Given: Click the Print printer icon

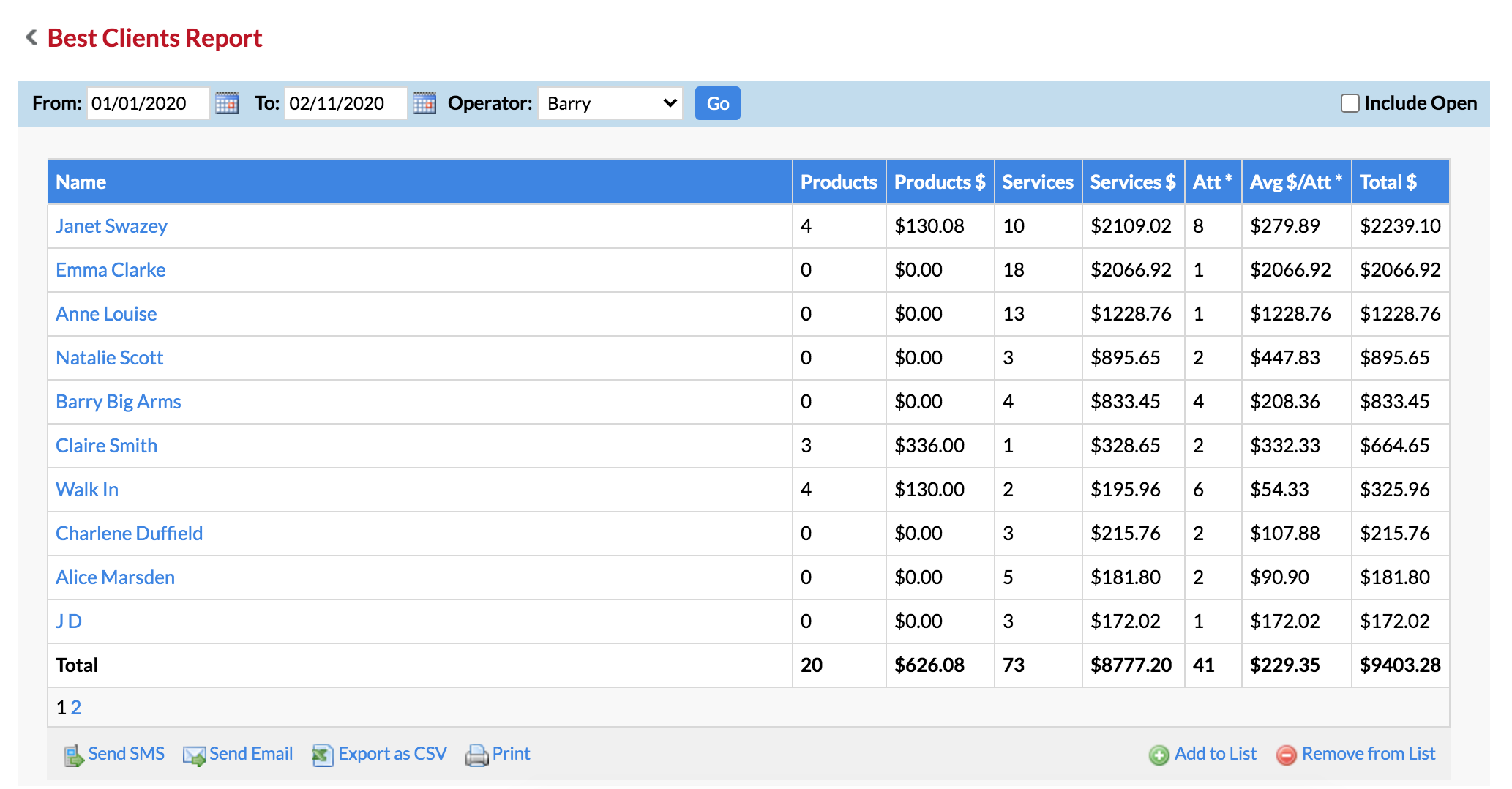Looking at the screenshot, I should 477,755.
